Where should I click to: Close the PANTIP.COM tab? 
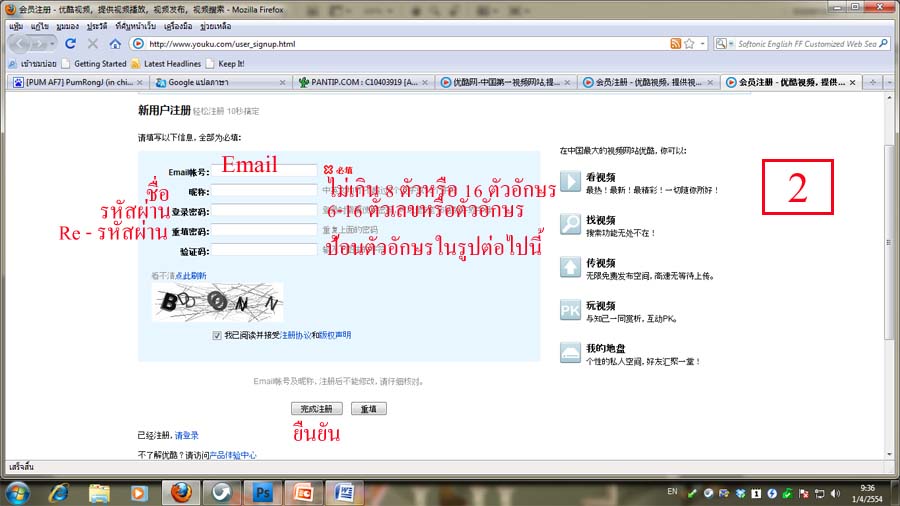click(x=425, y=83)
